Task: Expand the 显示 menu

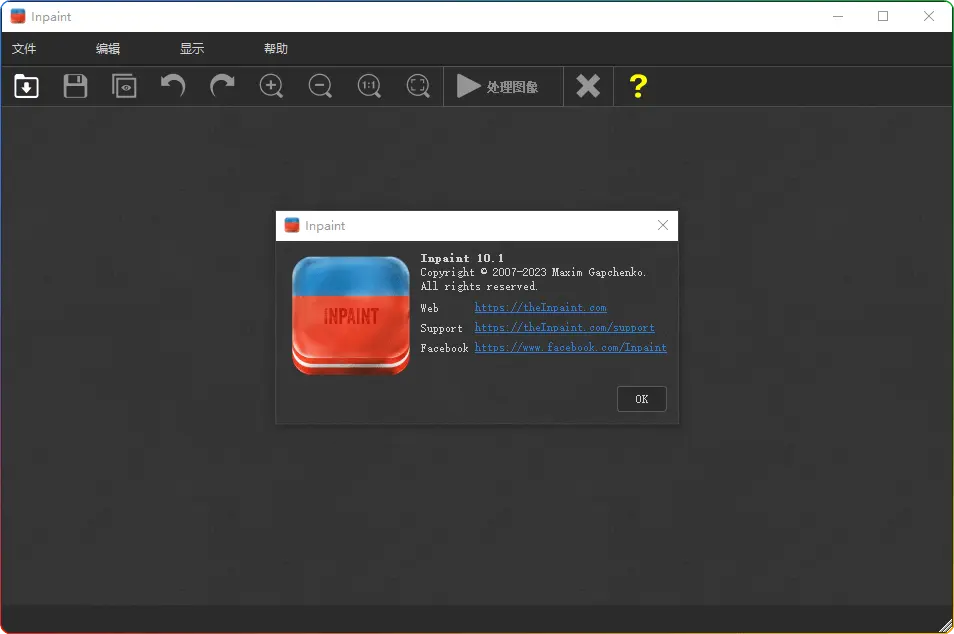Action: point(192,49)
